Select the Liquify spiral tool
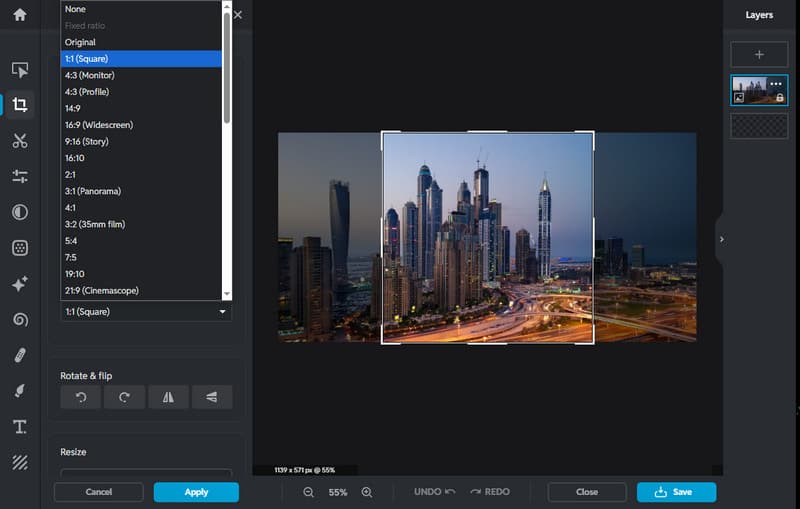Image resolution: width=800 pixels, height=509 pixels. click(x=20, y=319)
